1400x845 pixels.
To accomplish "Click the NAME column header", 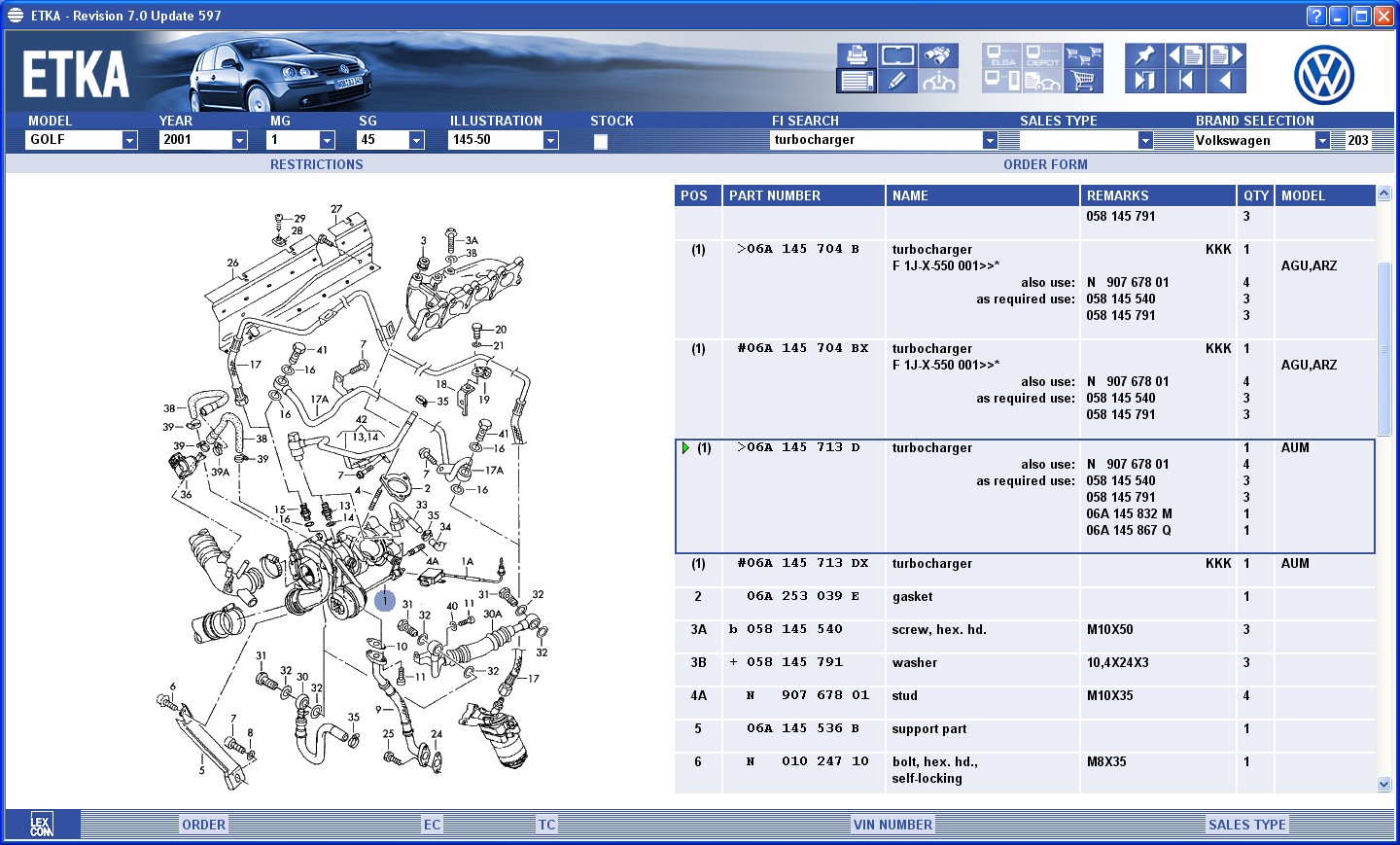I will tap(983, 195).
